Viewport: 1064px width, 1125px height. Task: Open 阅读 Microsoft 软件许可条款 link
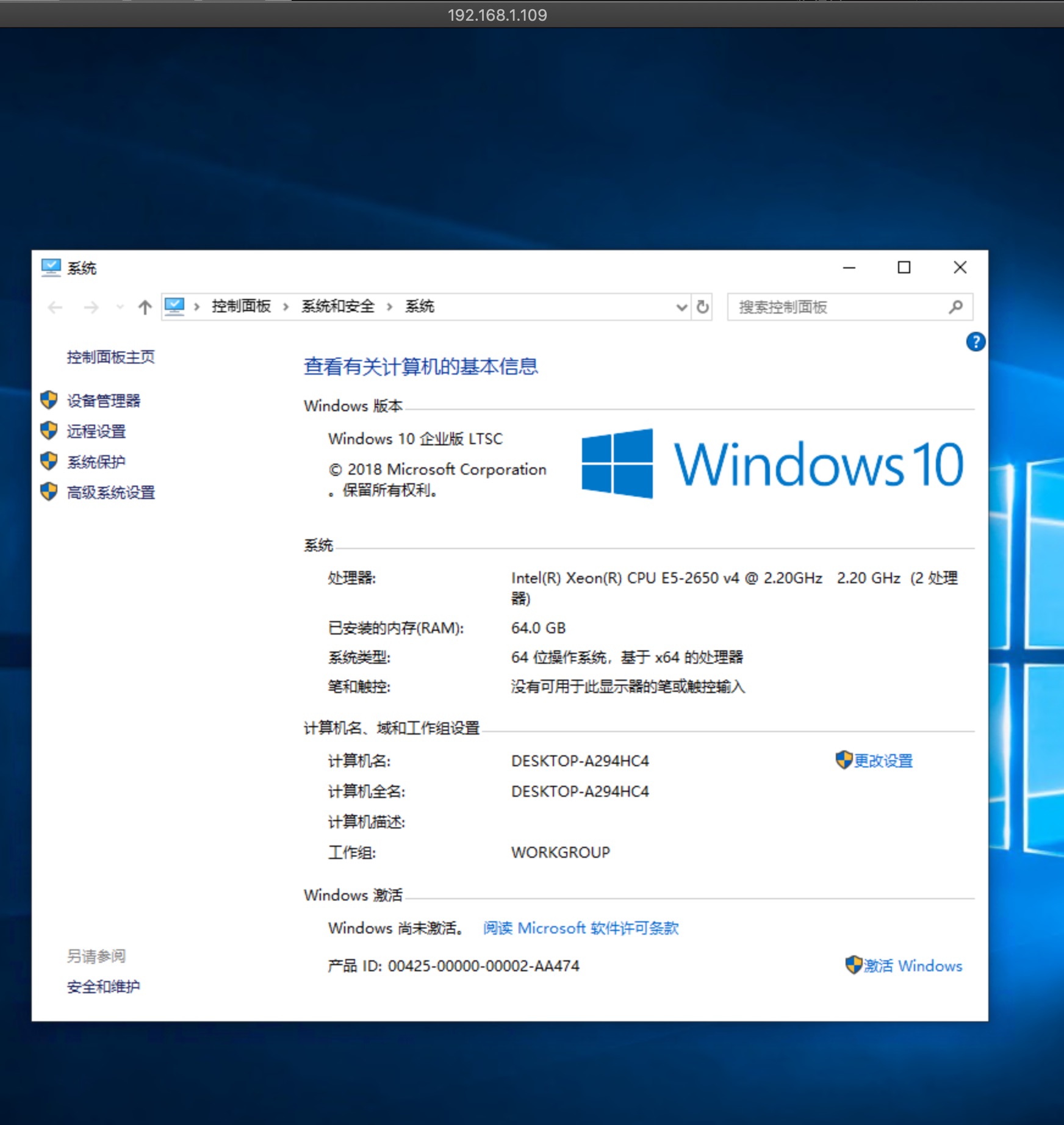coord(581,928)
